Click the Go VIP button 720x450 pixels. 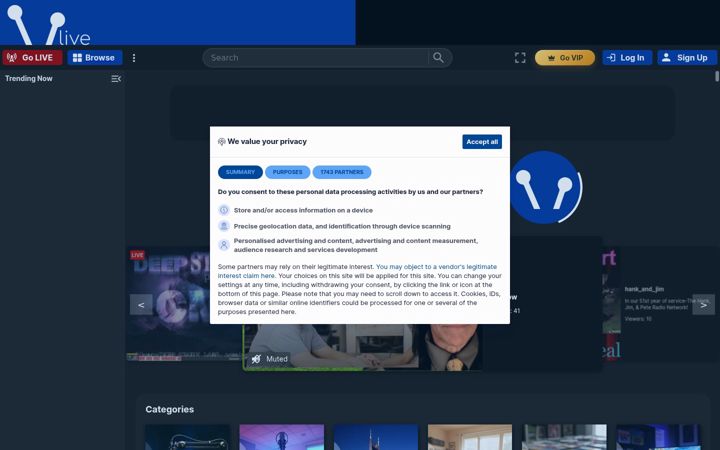click(565, 58)
